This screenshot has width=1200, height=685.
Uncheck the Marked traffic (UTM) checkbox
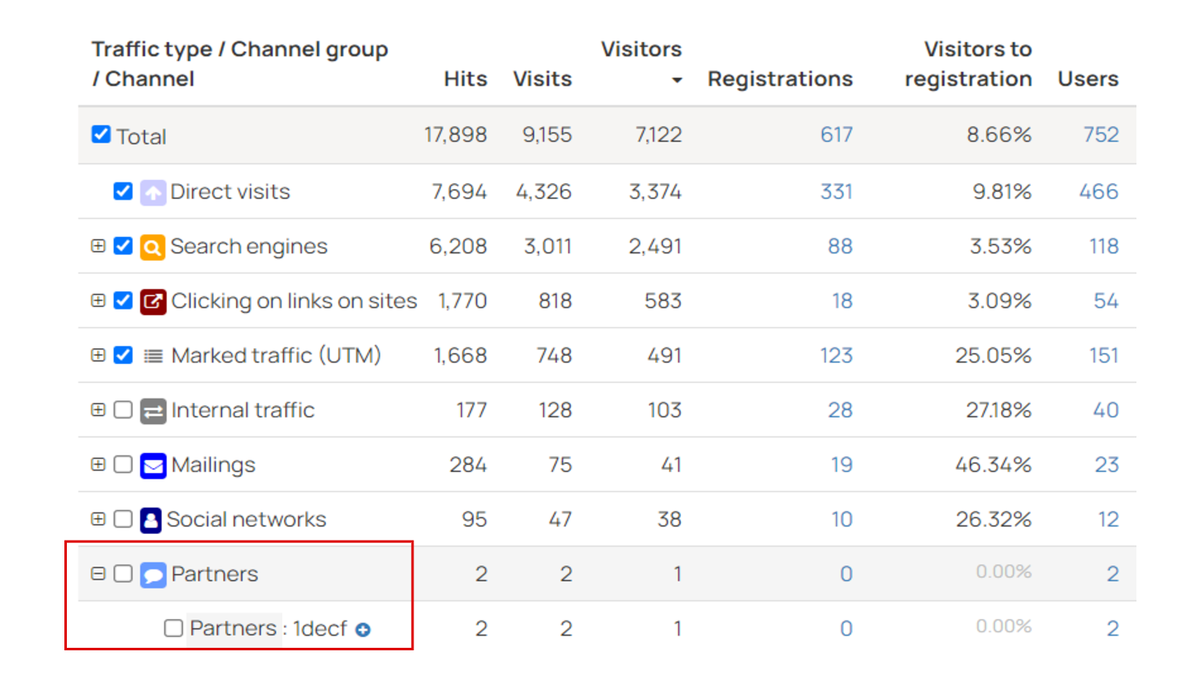(x=123, y=355)
